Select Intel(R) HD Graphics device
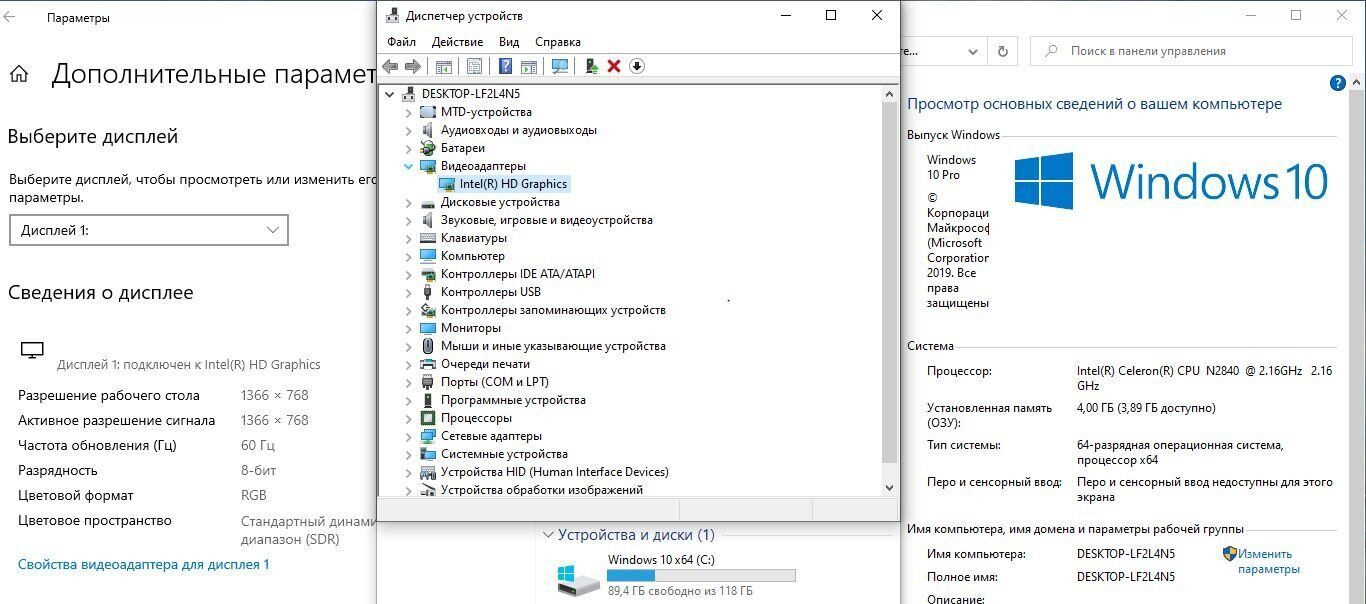The image size is (1366, 604). [512, 184]
